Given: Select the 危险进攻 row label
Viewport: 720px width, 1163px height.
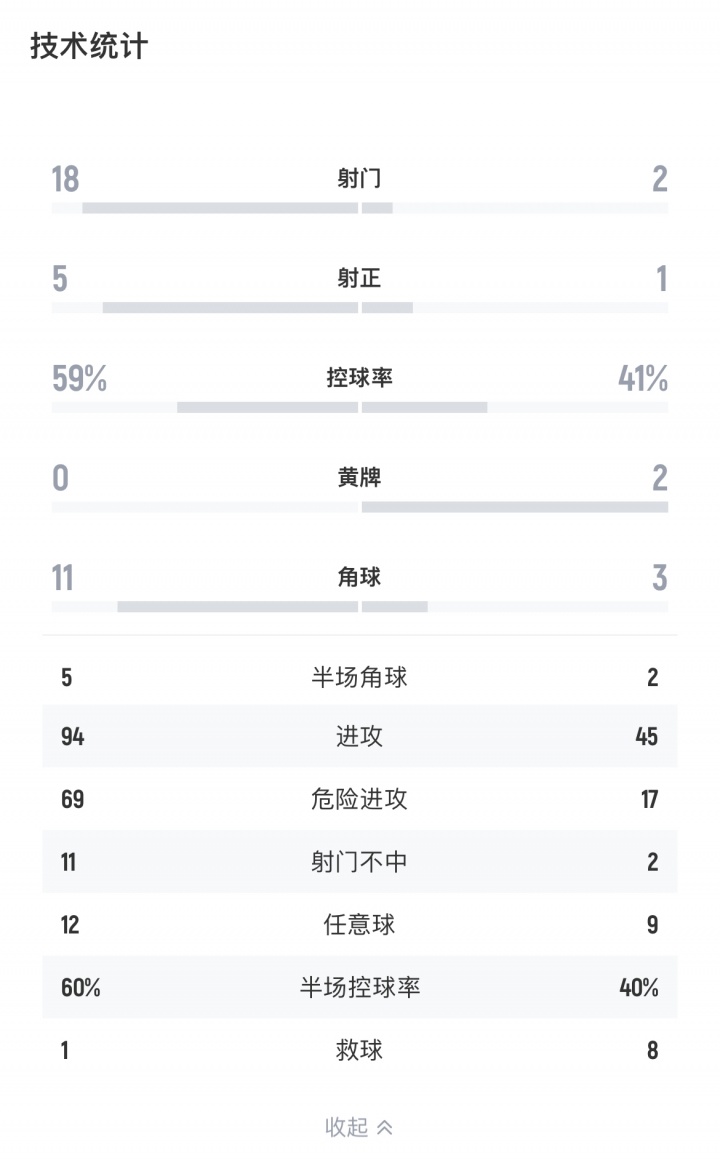Looking at the screenshot, I should click(359, 799).
